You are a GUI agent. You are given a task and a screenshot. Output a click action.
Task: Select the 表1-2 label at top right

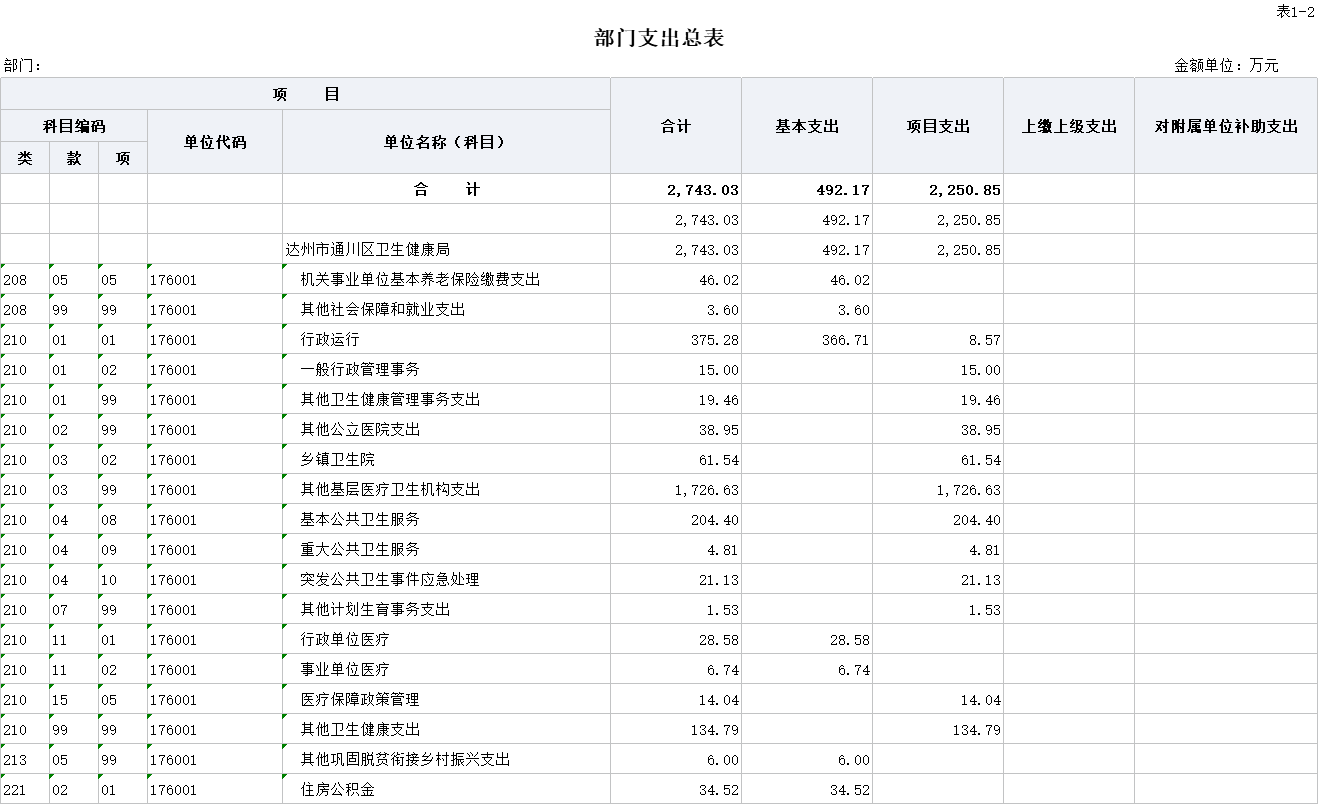[1296, 11]
